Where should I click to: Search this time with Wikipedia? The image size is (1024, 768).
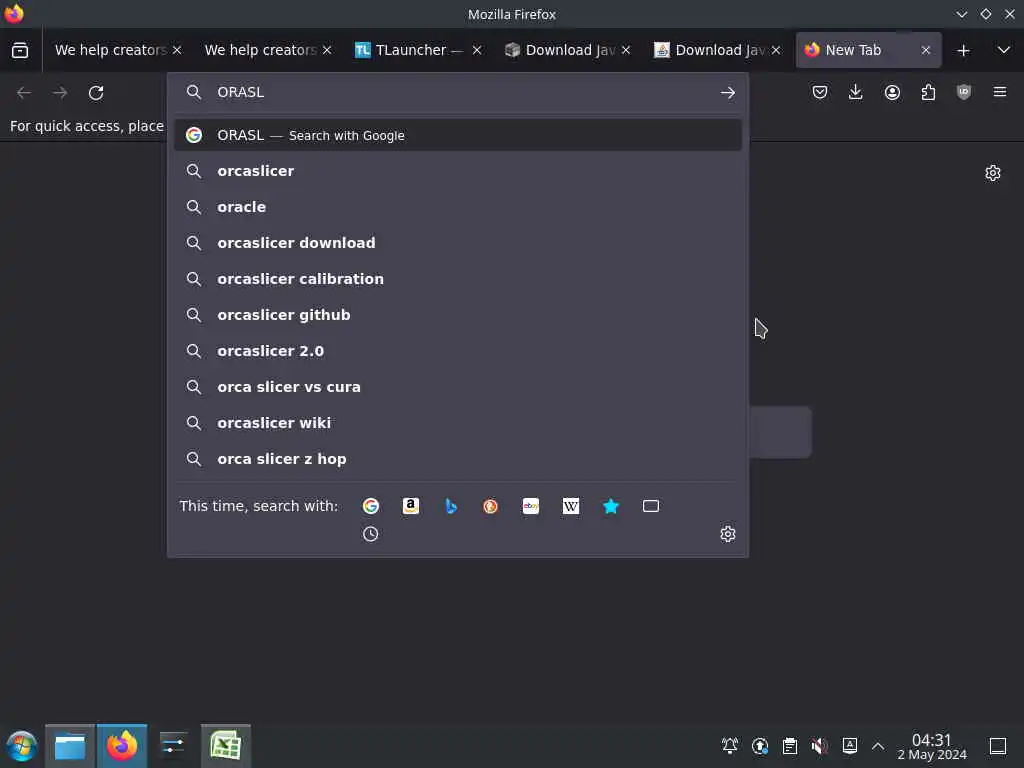coord(571,506)
